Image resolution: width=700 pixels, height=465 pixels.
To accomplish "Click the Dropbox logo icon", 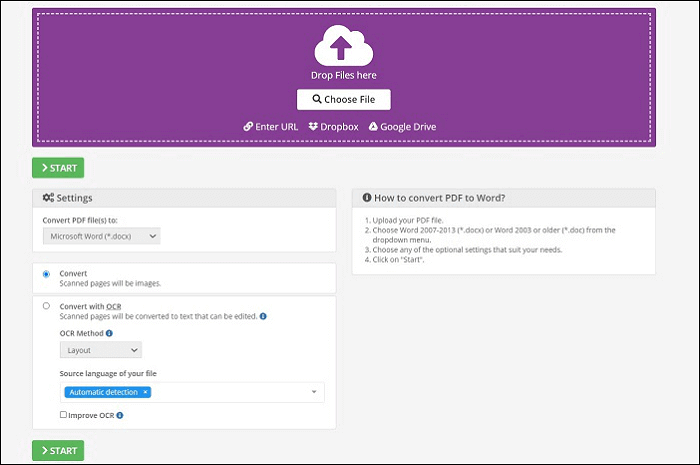I will 314,127.
